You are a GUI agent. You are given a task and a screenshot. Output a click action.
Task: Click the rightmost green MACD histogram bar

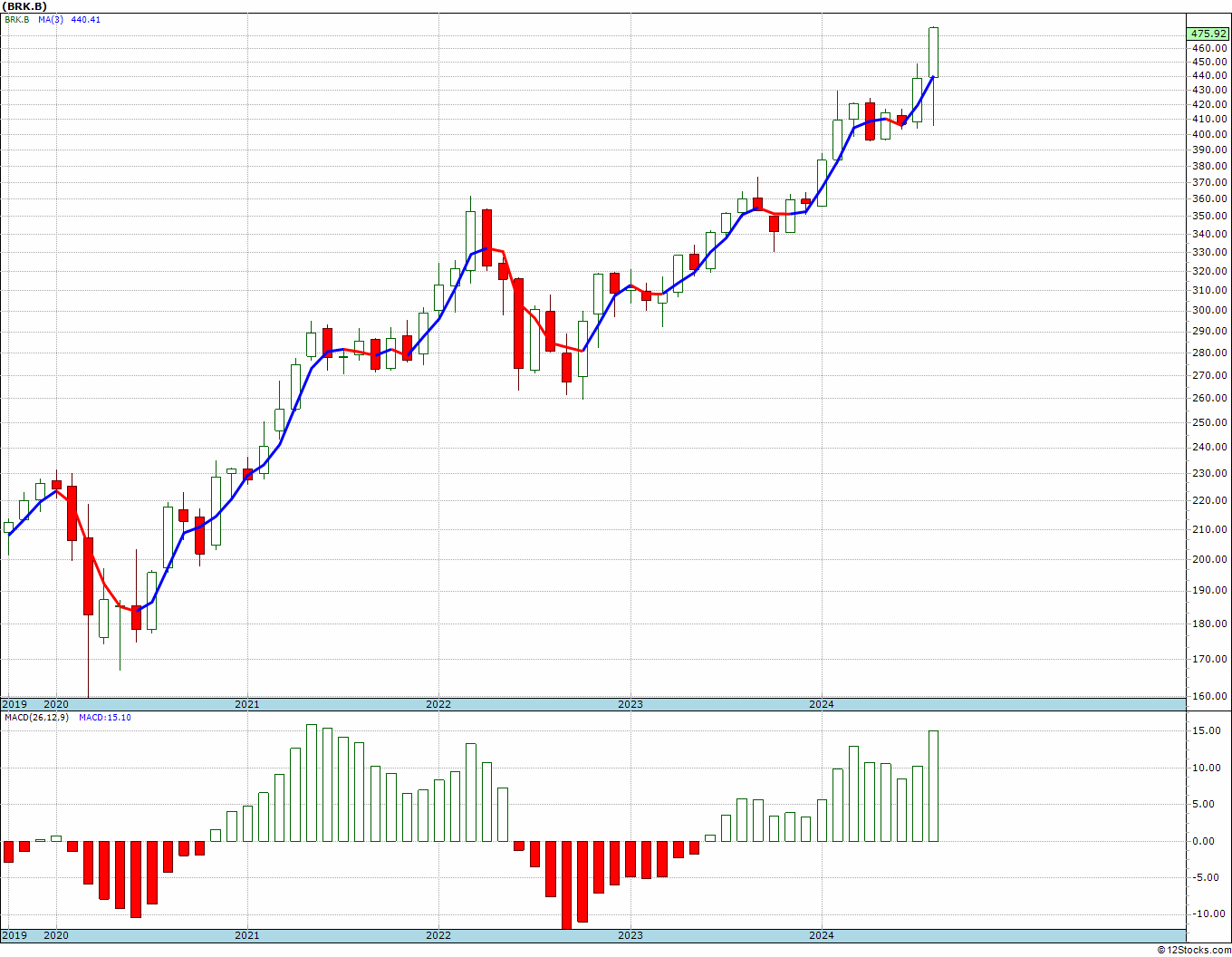933,786
